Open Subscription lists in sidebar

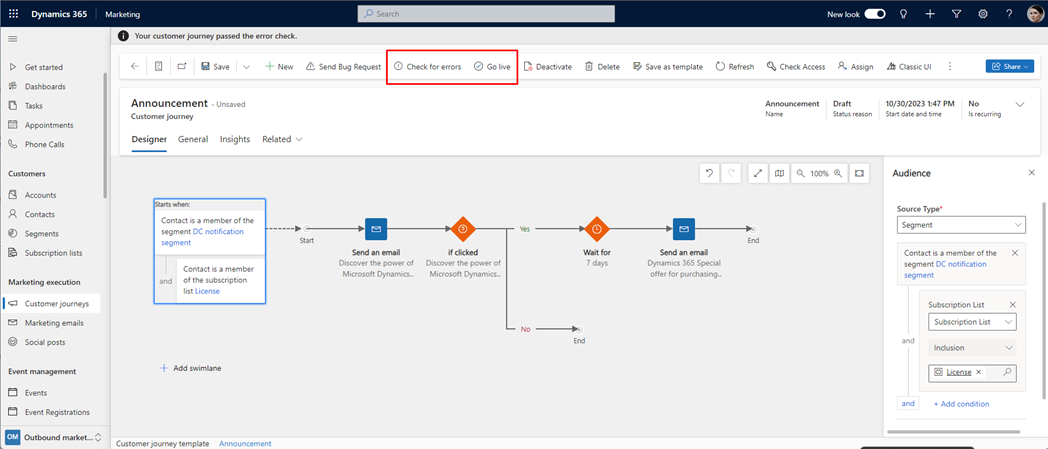pos(51,253)
